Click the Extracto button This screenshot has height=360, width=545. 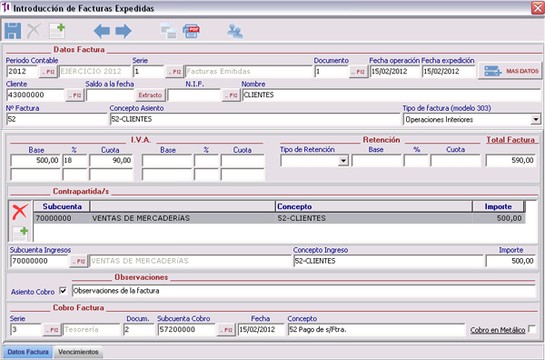click(x=150, y=95)
